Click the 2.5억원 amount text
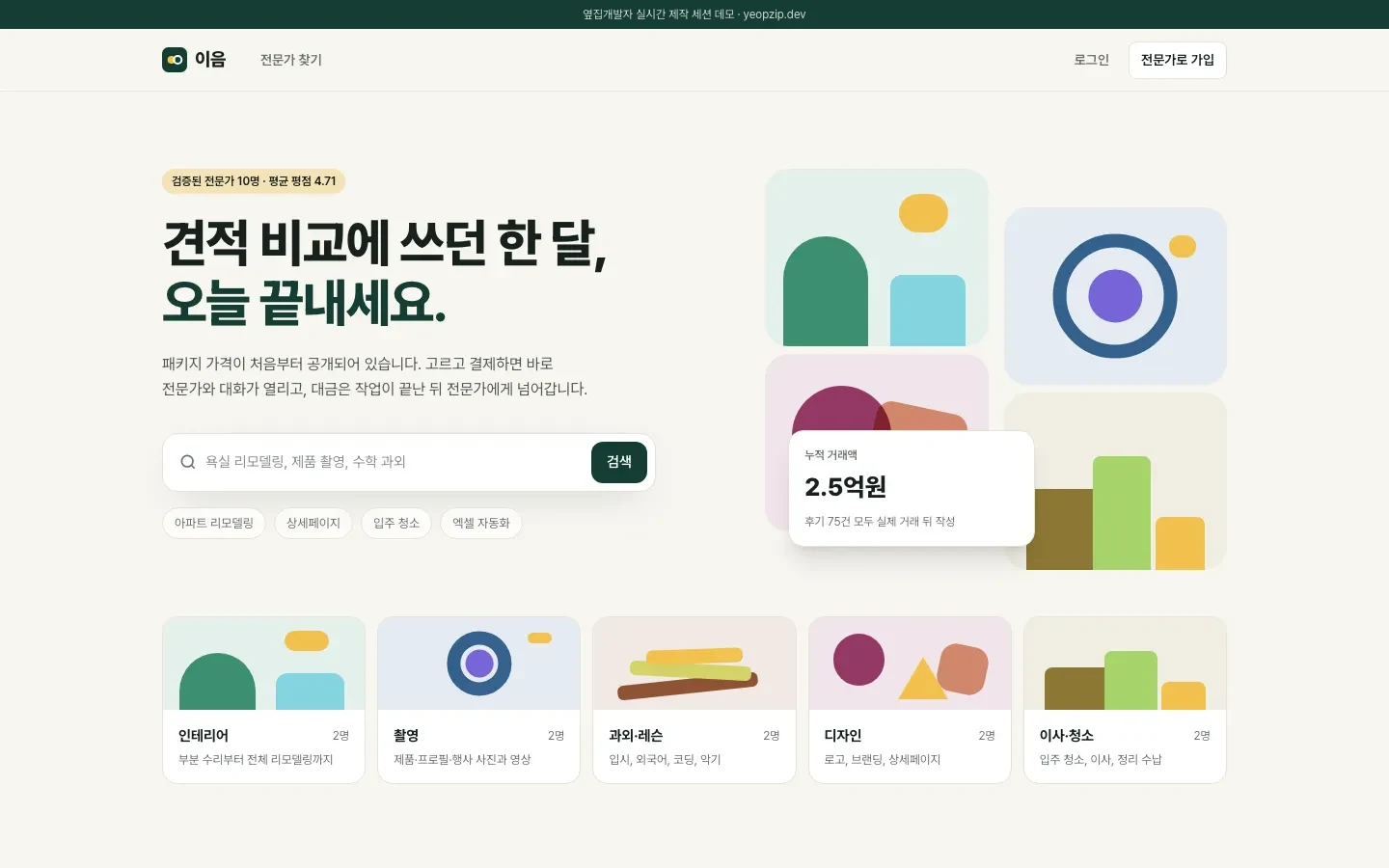 tap(846, 487)
